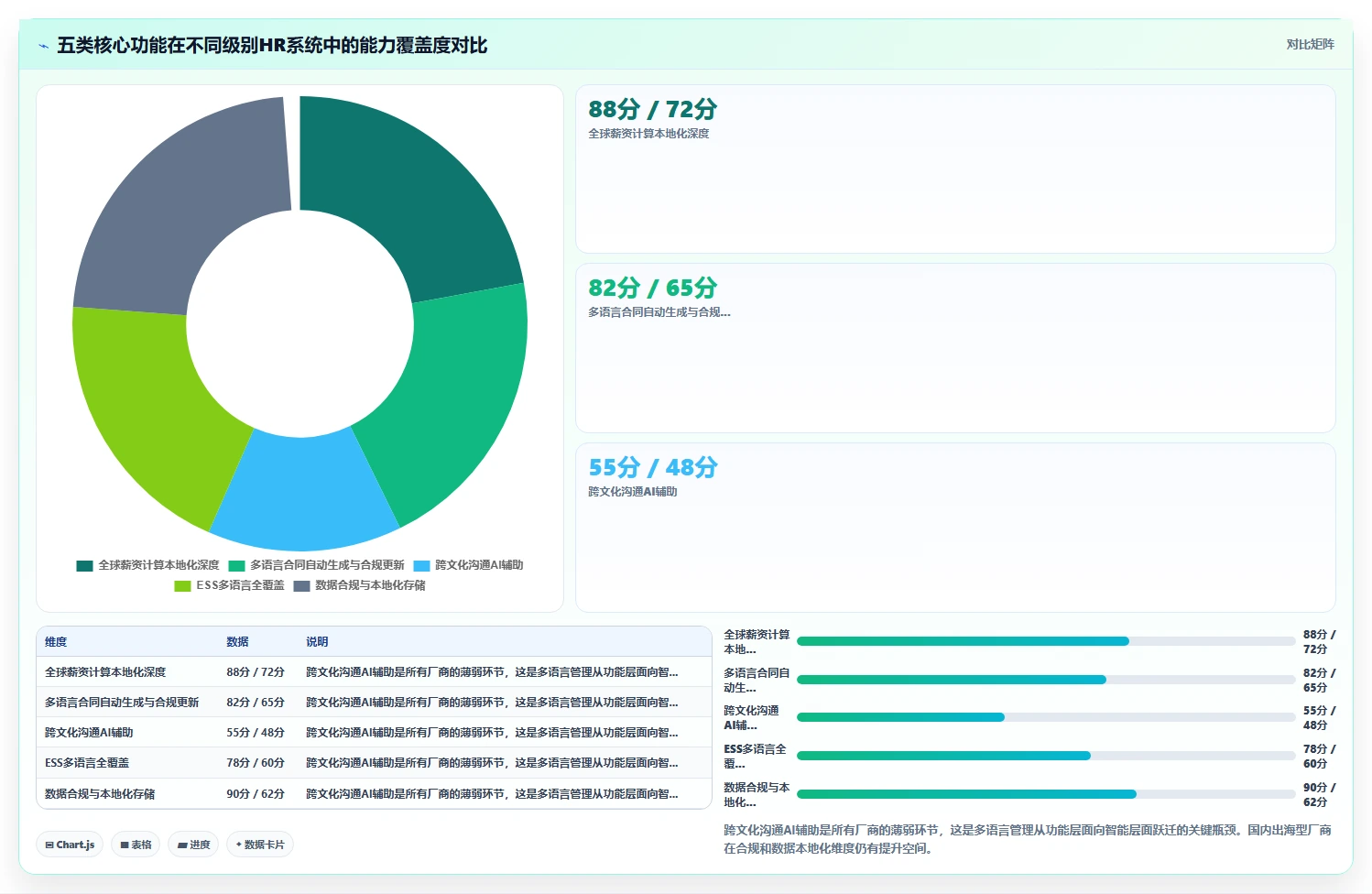Click the table value 82分 / 65分
Viewport: 1372px width, 894px height.
coord(256,703)
